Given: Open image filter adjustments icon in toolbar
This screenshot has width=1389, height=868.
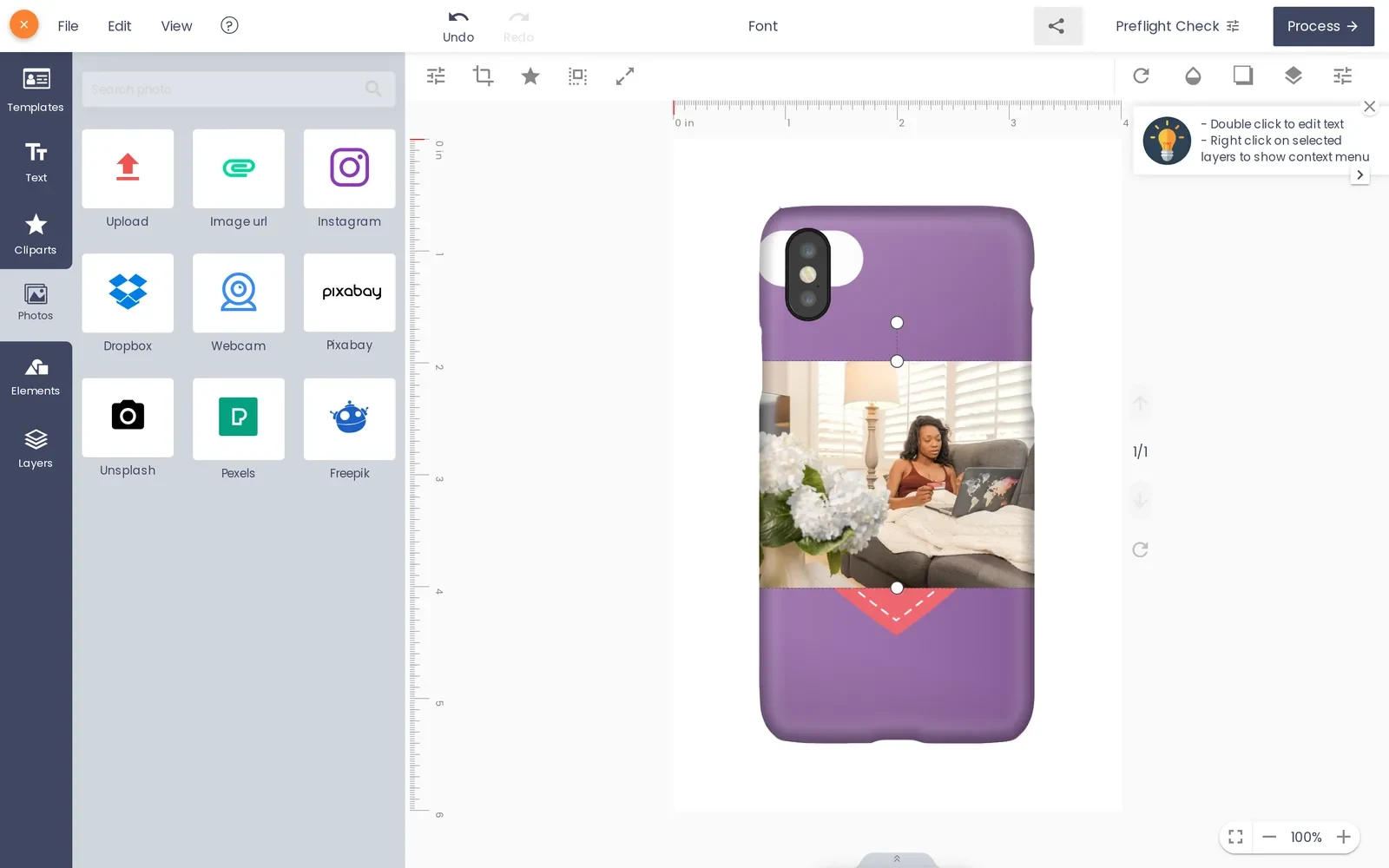Looking at the screenshot, I should (x=436, y=76).
